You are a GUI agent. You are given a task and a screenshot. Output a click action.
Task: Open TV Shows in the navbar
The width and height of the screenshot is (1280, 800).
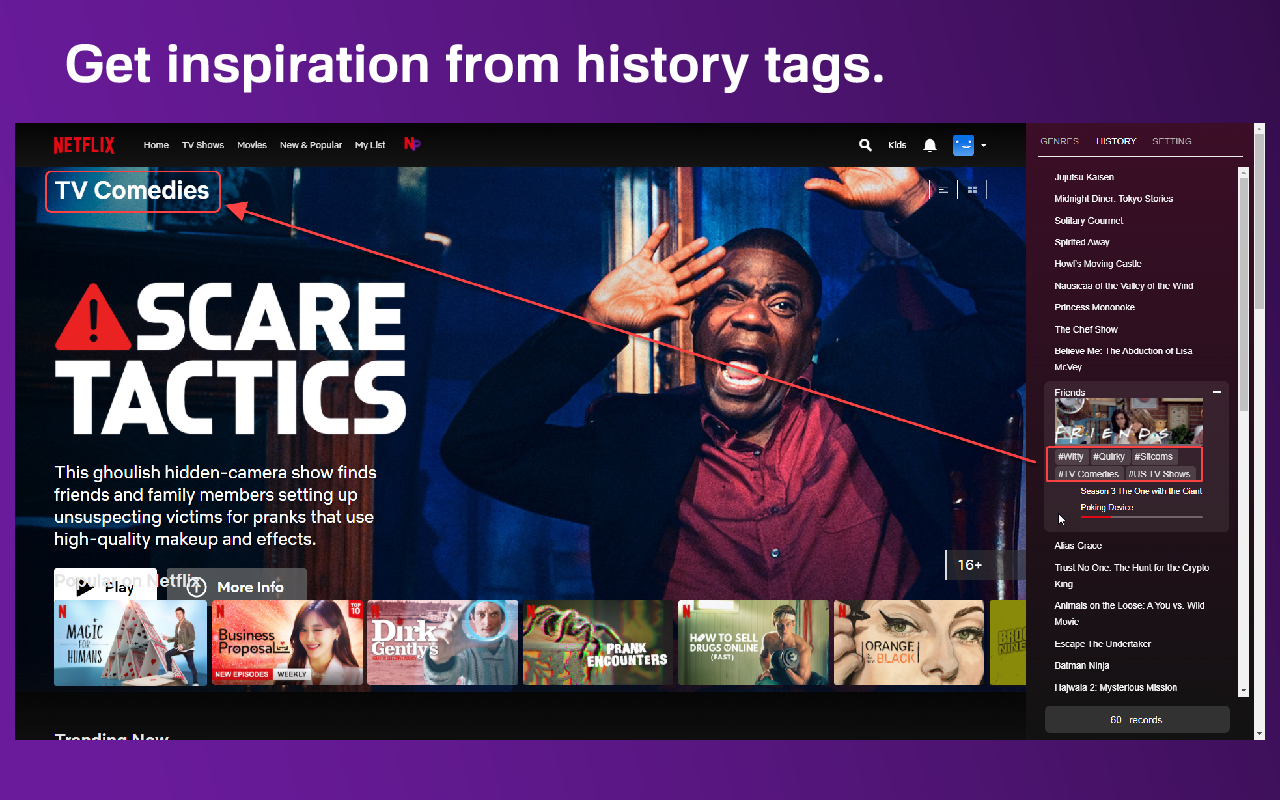[x=203, y=145]
